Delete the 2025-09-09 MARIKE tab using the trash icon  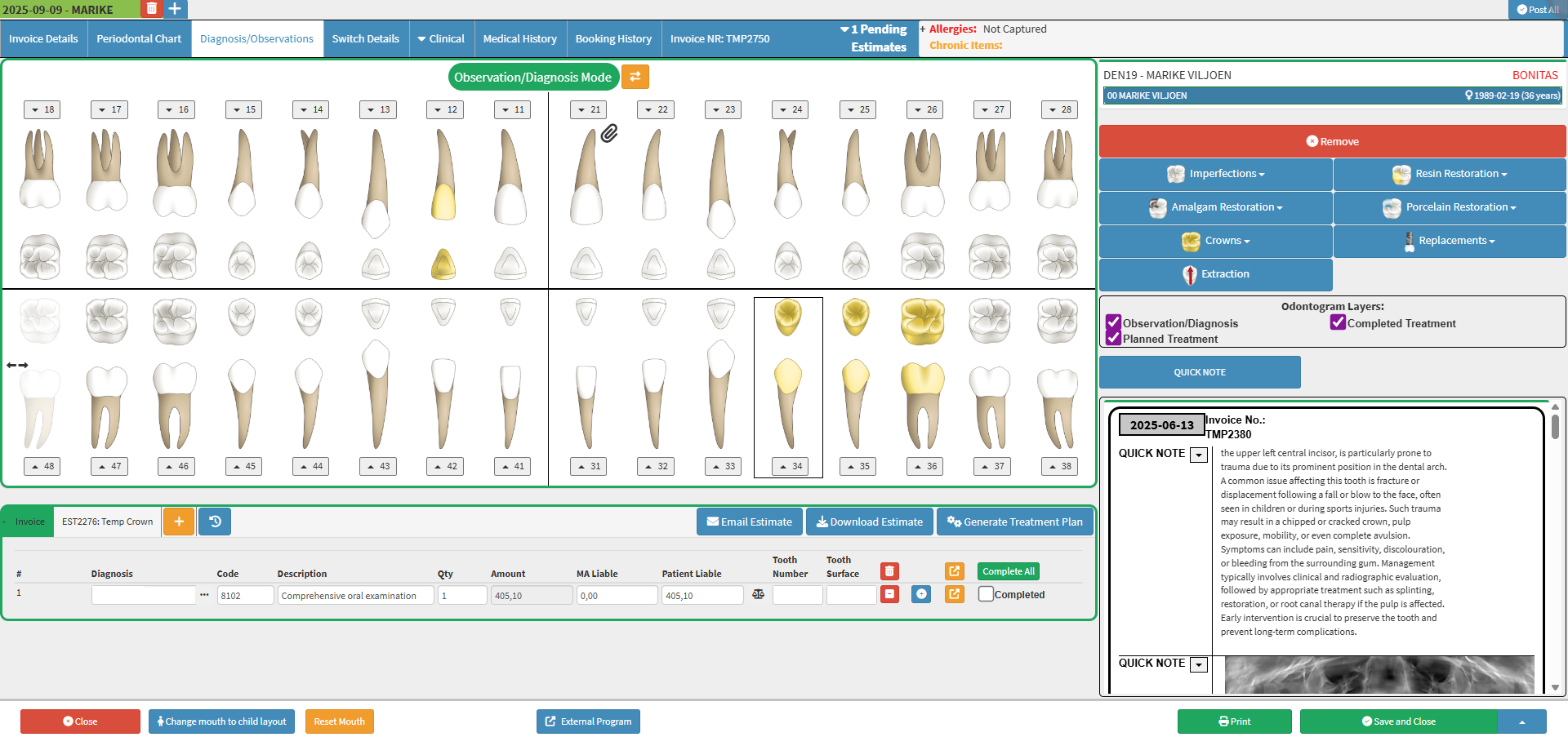tap(151, 9)
